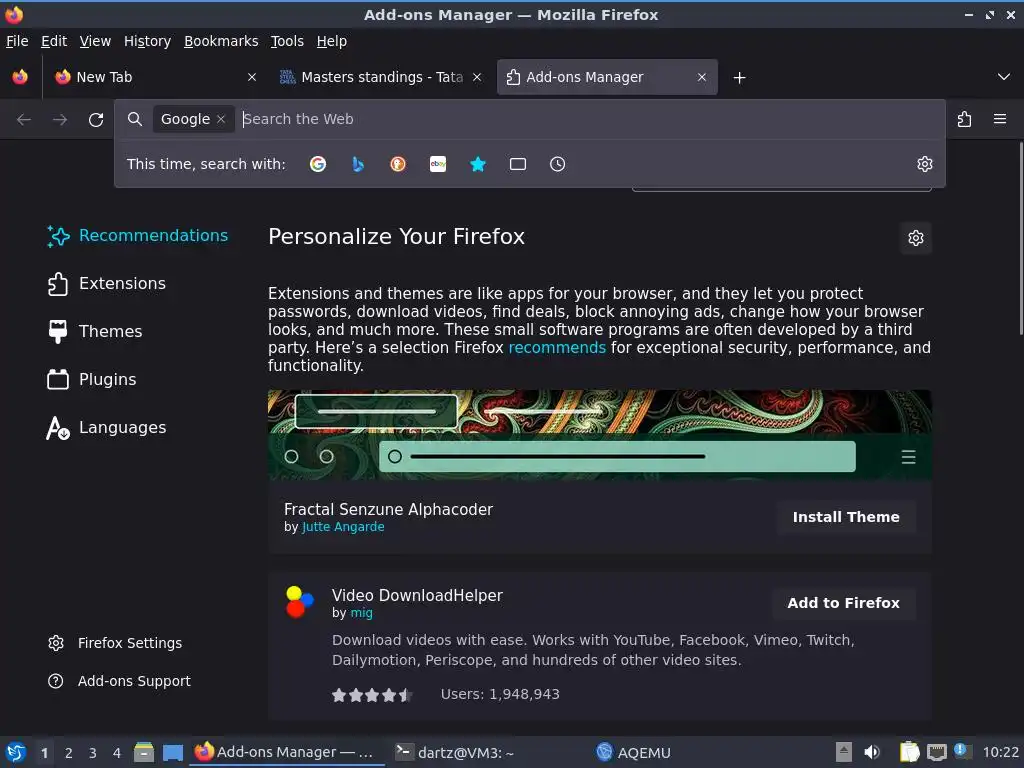Open the toolbar Extensions puzzle icon

click(x=965, y=120)
